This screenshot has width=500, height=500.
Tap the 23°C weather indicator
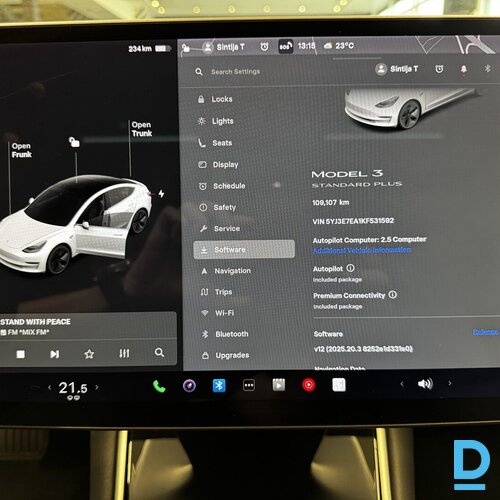[x=339, y=46]
